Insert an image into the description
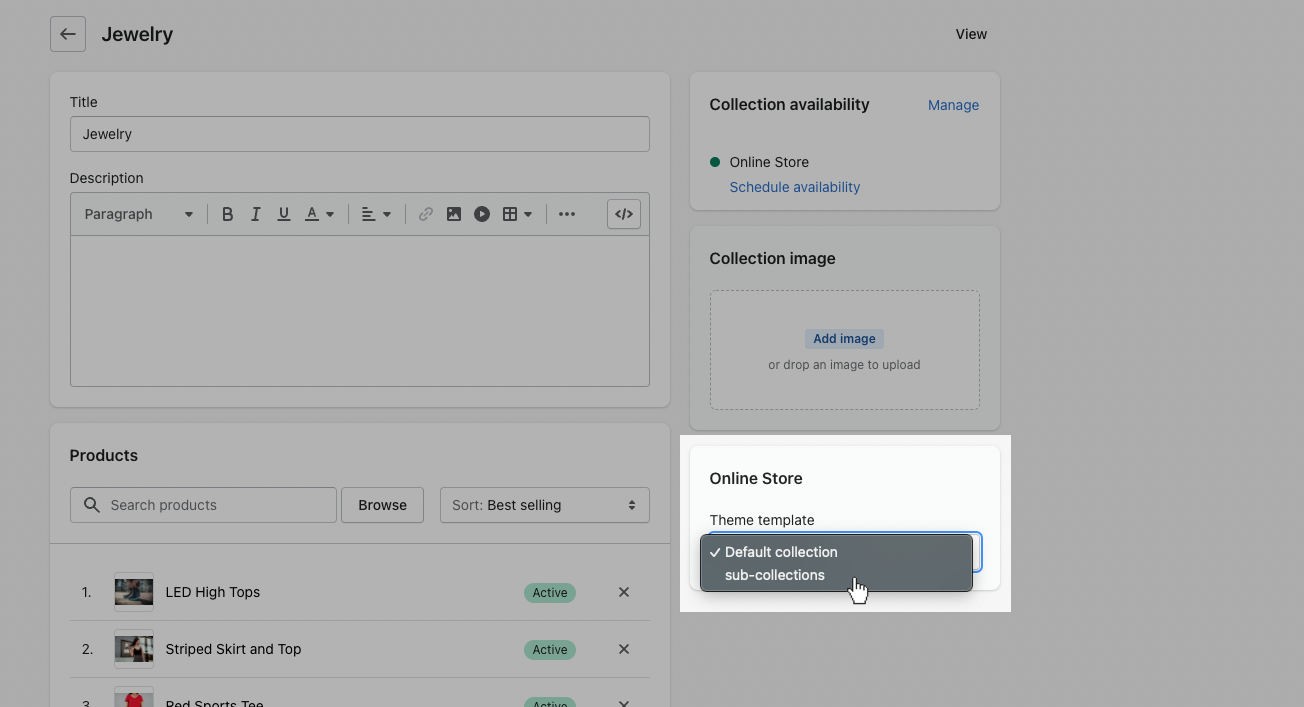Viewport: 1304px width, 707px height. coord(454,214)
